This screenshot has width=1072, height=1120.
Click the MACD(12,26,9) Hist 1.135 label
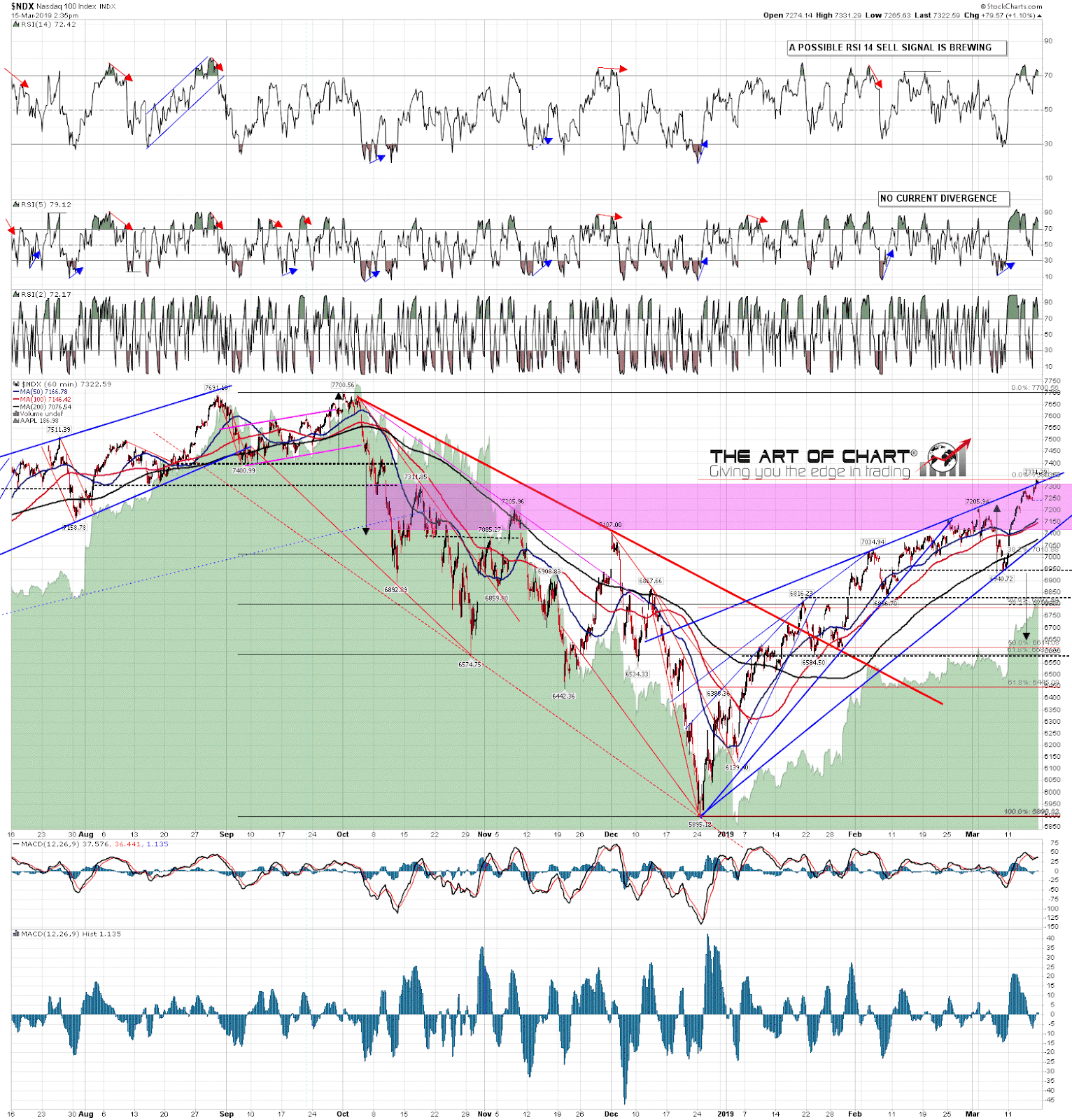coord(71,934)
